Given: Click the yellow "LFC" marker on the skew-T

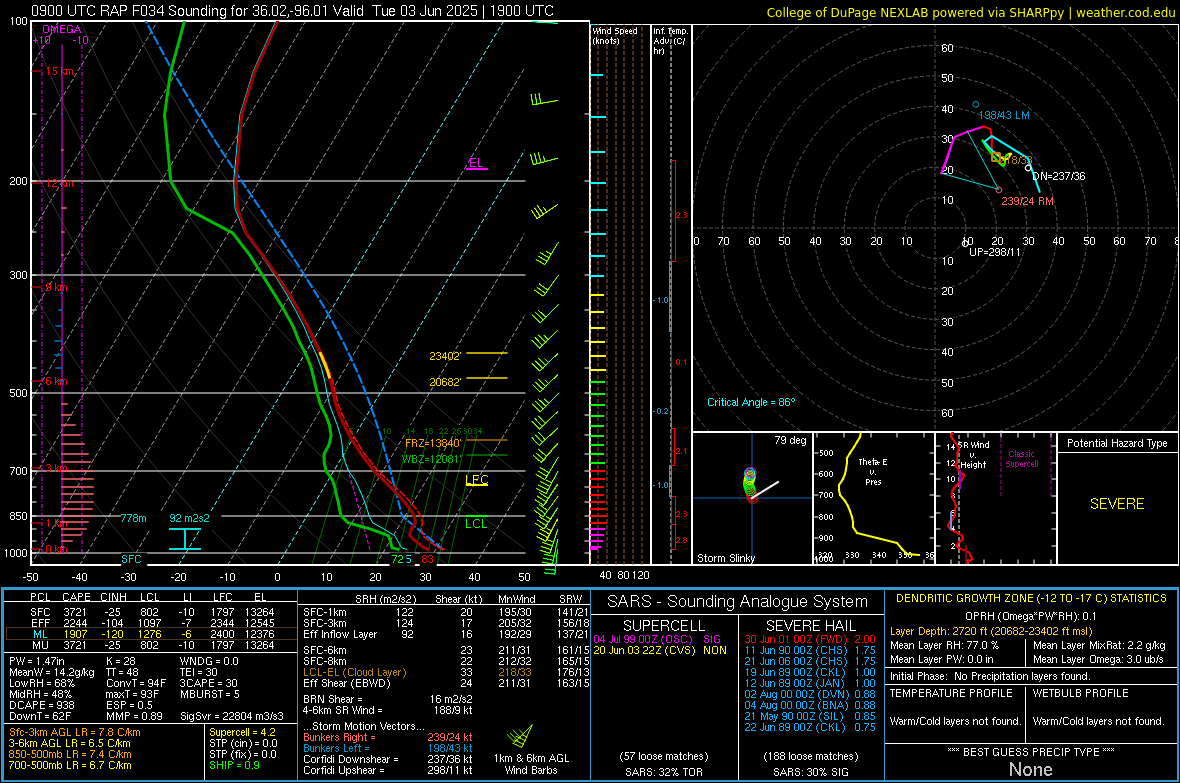Looking at the screenshot, I should click(x=476, y=480).
